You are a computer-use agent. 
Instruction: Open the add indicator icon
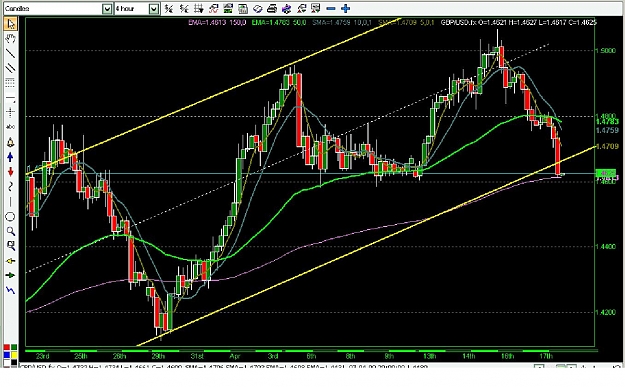(x=213, y=9)
